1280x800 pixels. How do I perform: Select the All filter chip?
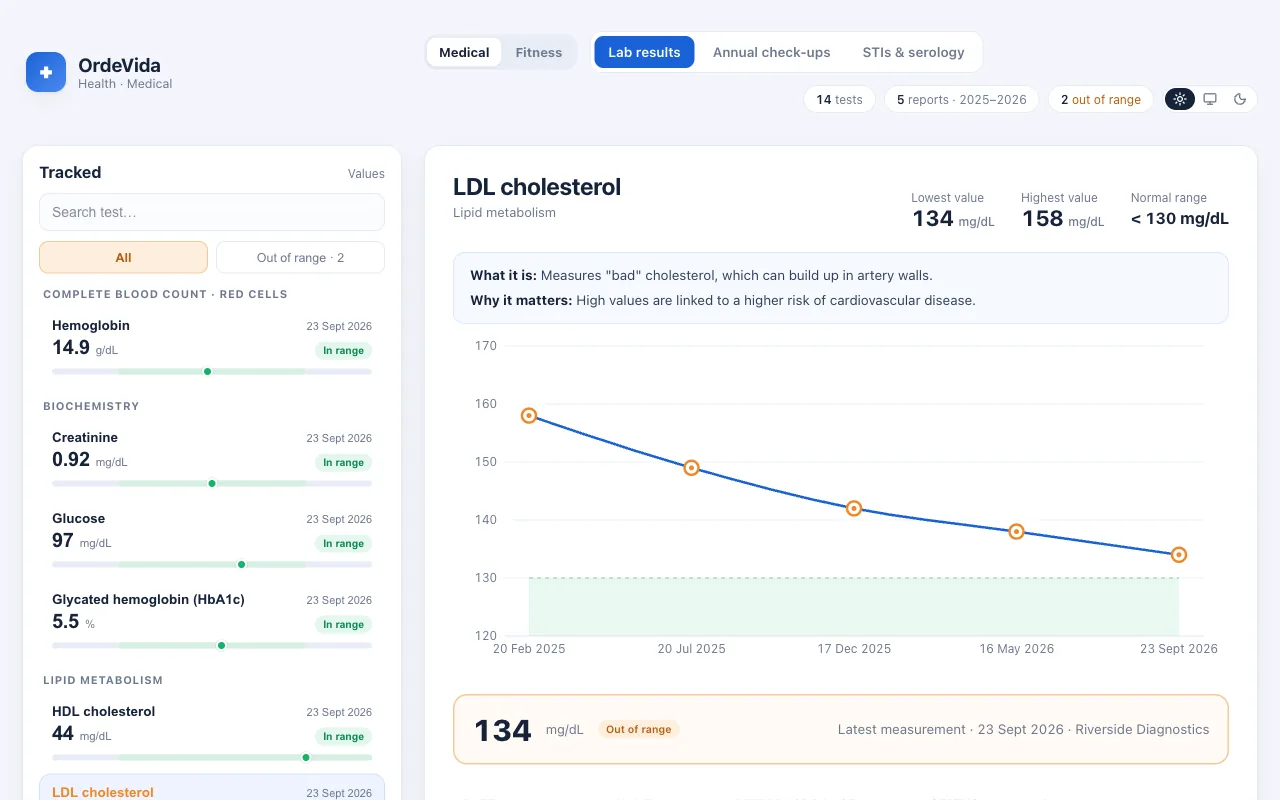(123, 257)
